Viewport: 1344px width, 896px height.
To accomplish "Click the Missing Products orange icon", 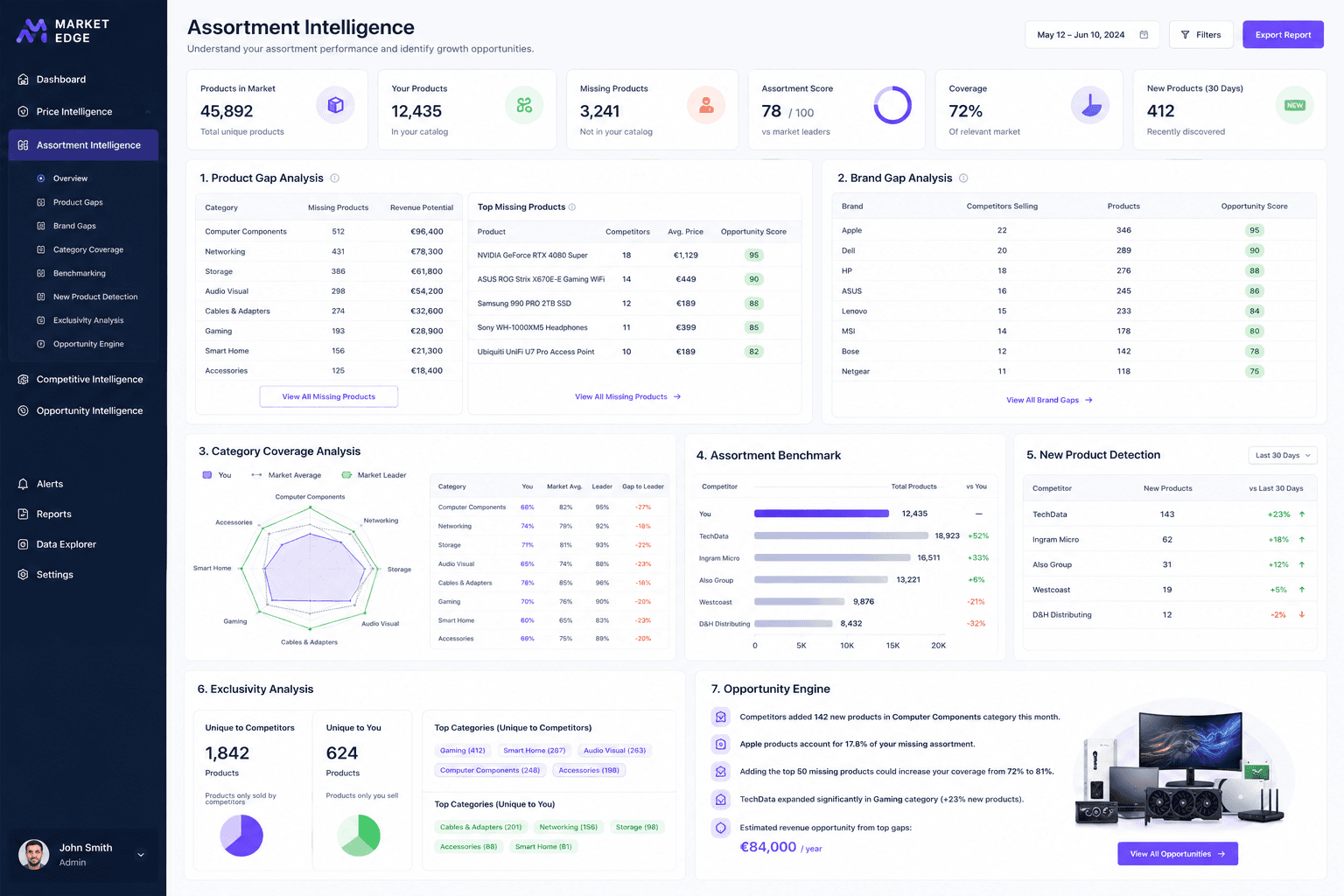I will (x=706, y=106).
